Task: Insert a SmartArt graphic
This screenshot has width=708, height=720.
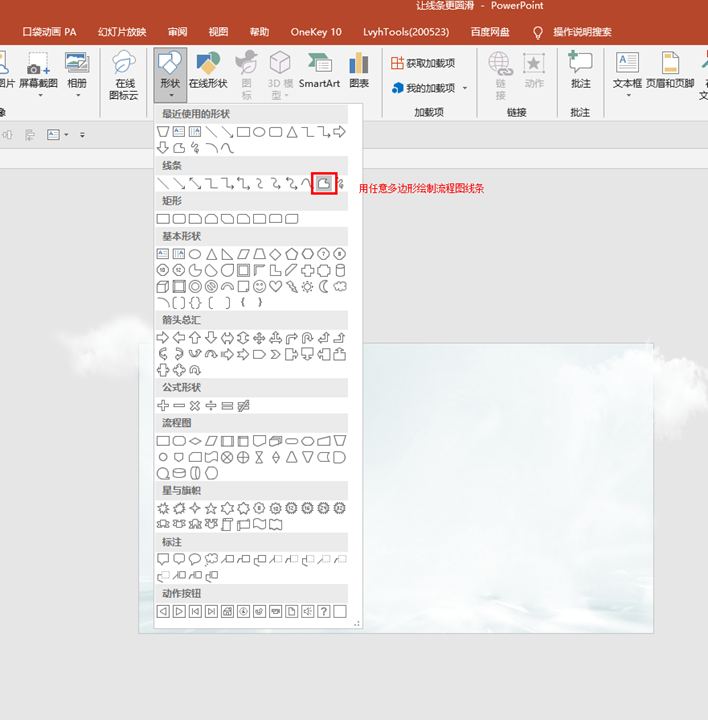Action: tap(320, 71)
